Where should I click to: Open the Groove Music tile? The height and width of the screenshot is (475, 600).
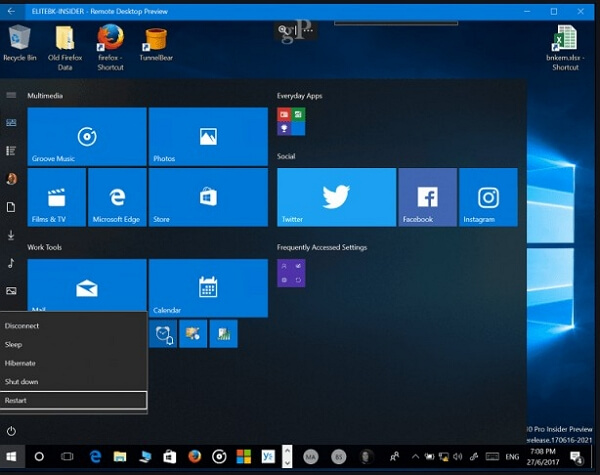pos(87,137)
